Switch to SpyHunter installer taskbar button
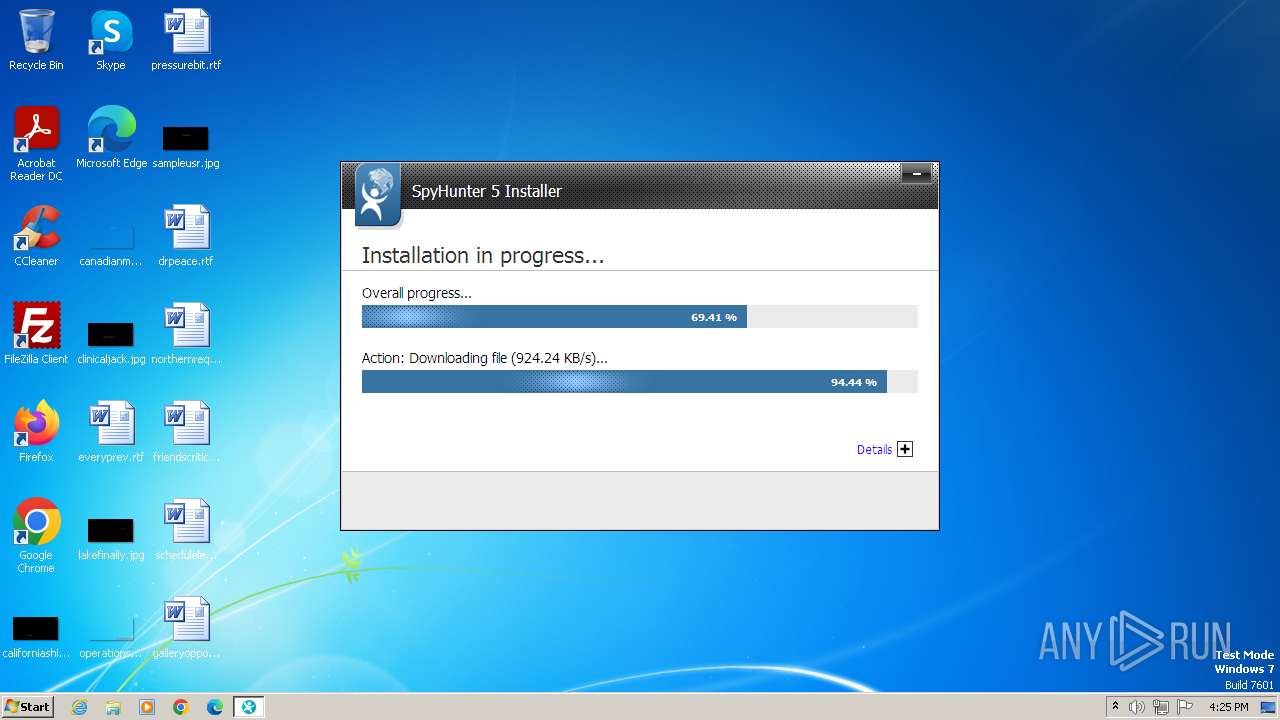The image size is (1280, 720). (249, 707)
